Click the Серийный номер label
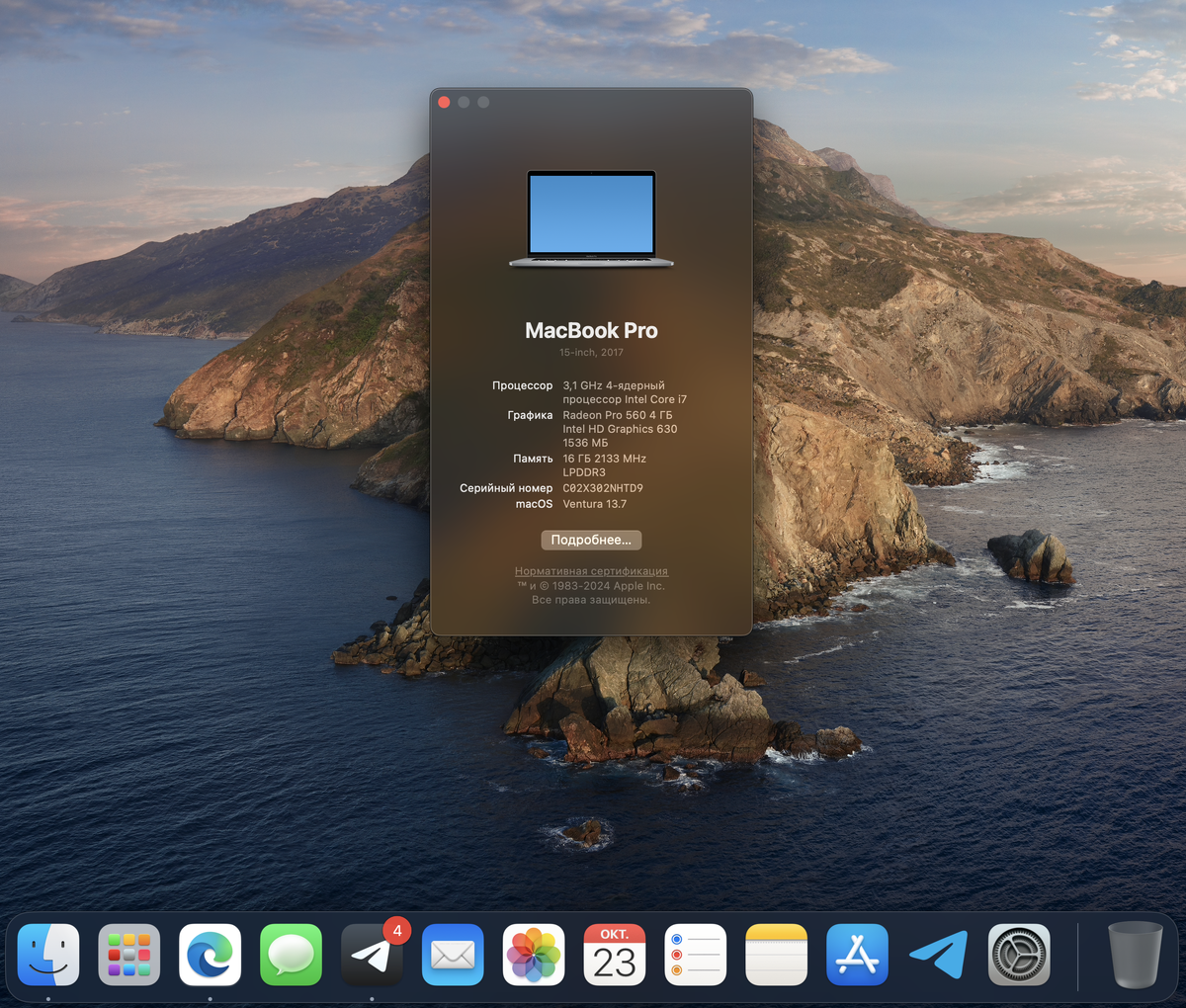 point(507,488)
